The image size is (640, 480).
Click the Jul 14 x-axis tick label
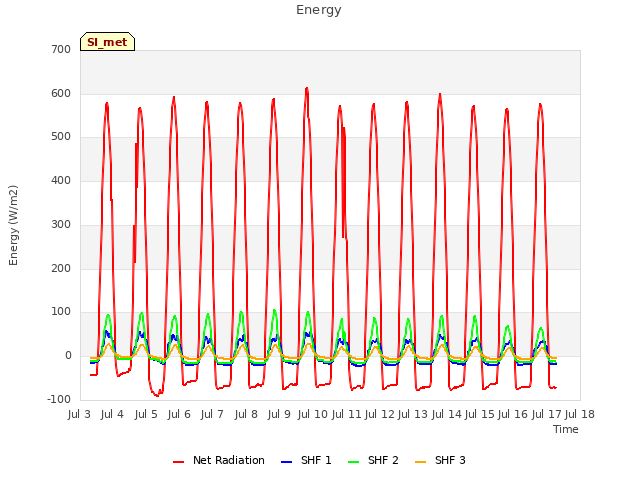pyautogui.click(x=447, y=414)
